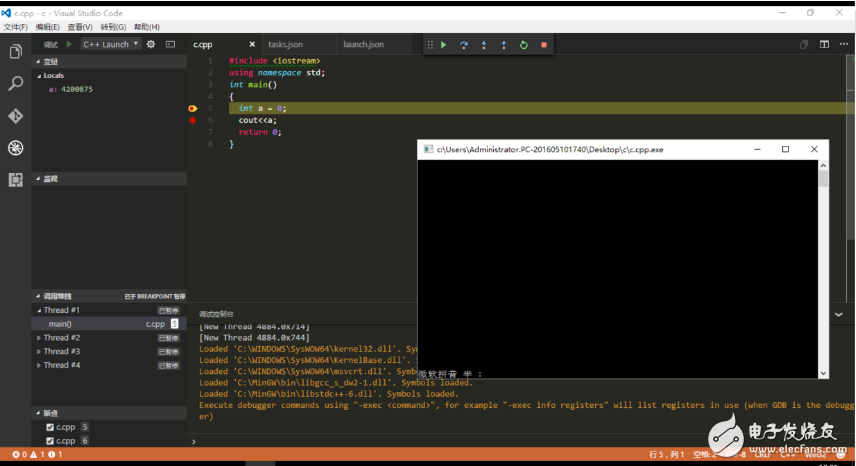Open launch.json with the gear icon
The height and width of the screenshot is (466, 856).
tap(151, 44)
